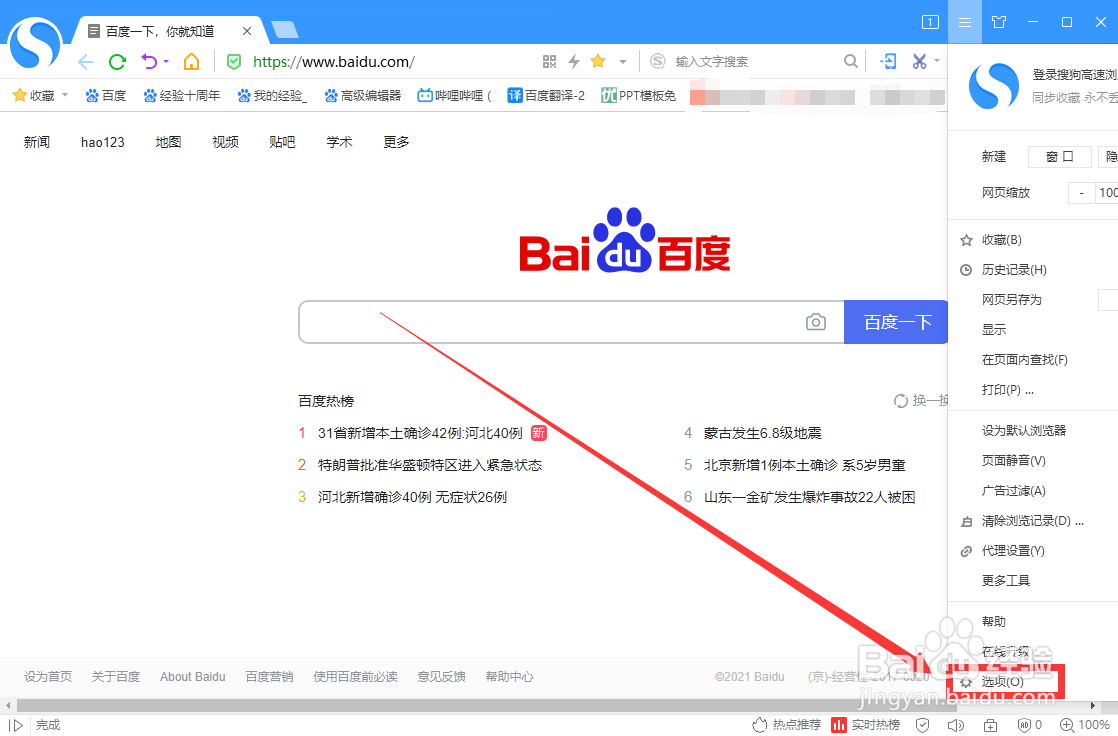Click the green security shield icon
The image size is (1118, 736).
click(234, 61)
